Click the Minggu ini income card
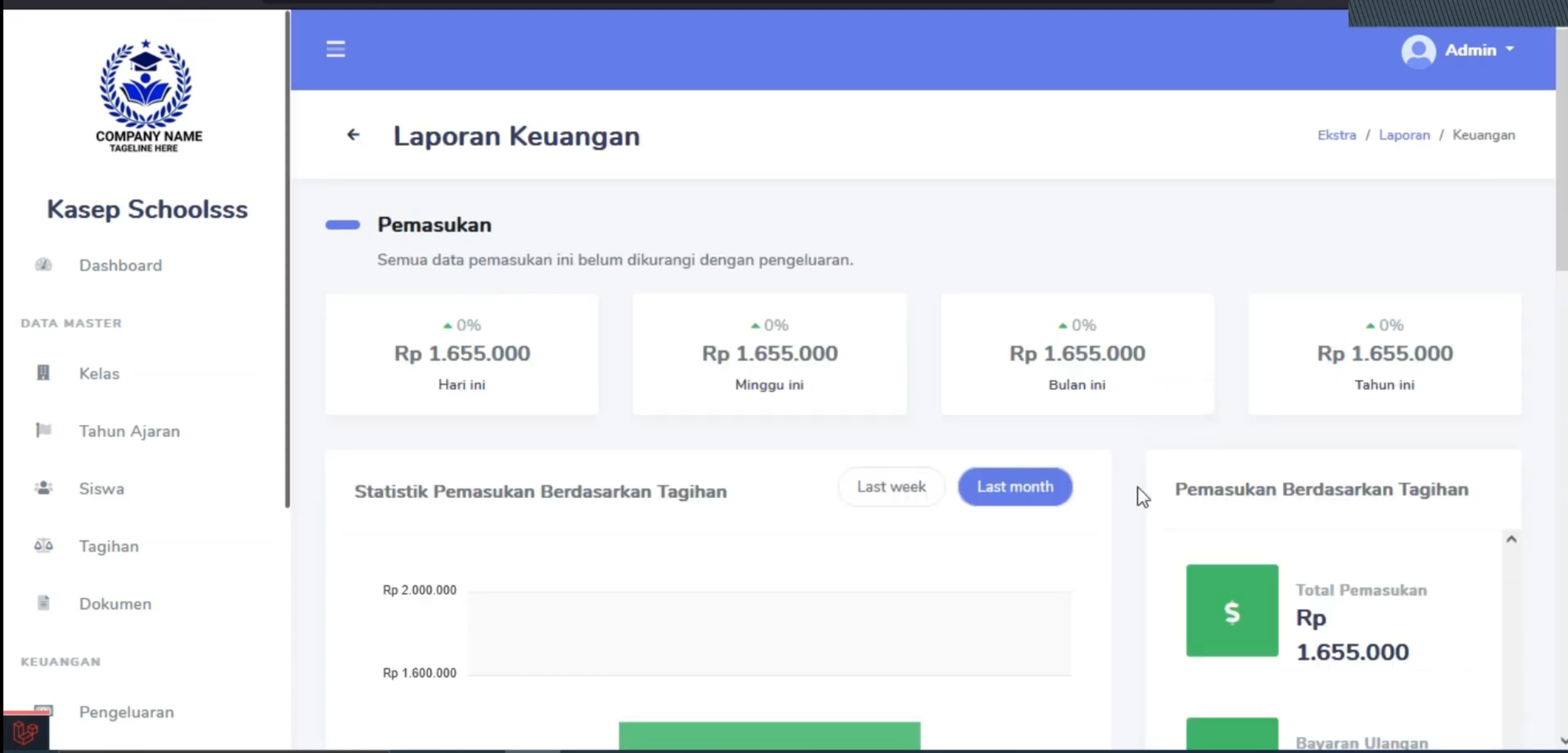1568x753 pixels. click(x=770, y=354)
